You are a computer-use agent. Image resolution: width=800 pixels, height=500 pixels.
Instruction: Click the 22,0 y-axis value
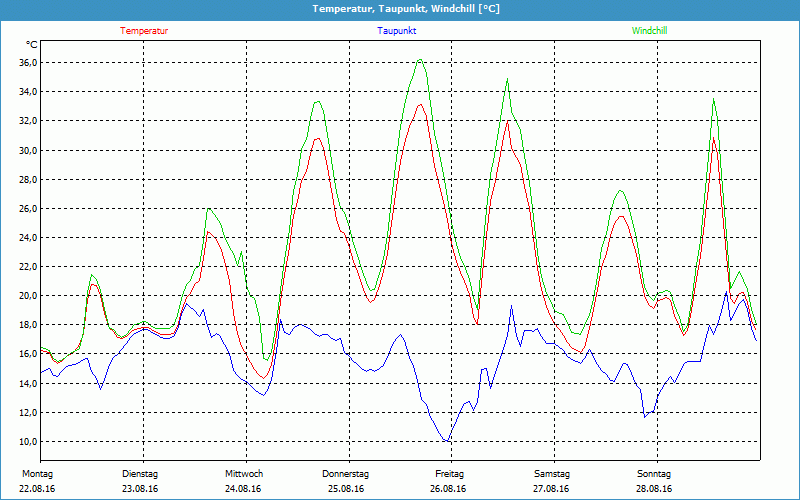27,267
